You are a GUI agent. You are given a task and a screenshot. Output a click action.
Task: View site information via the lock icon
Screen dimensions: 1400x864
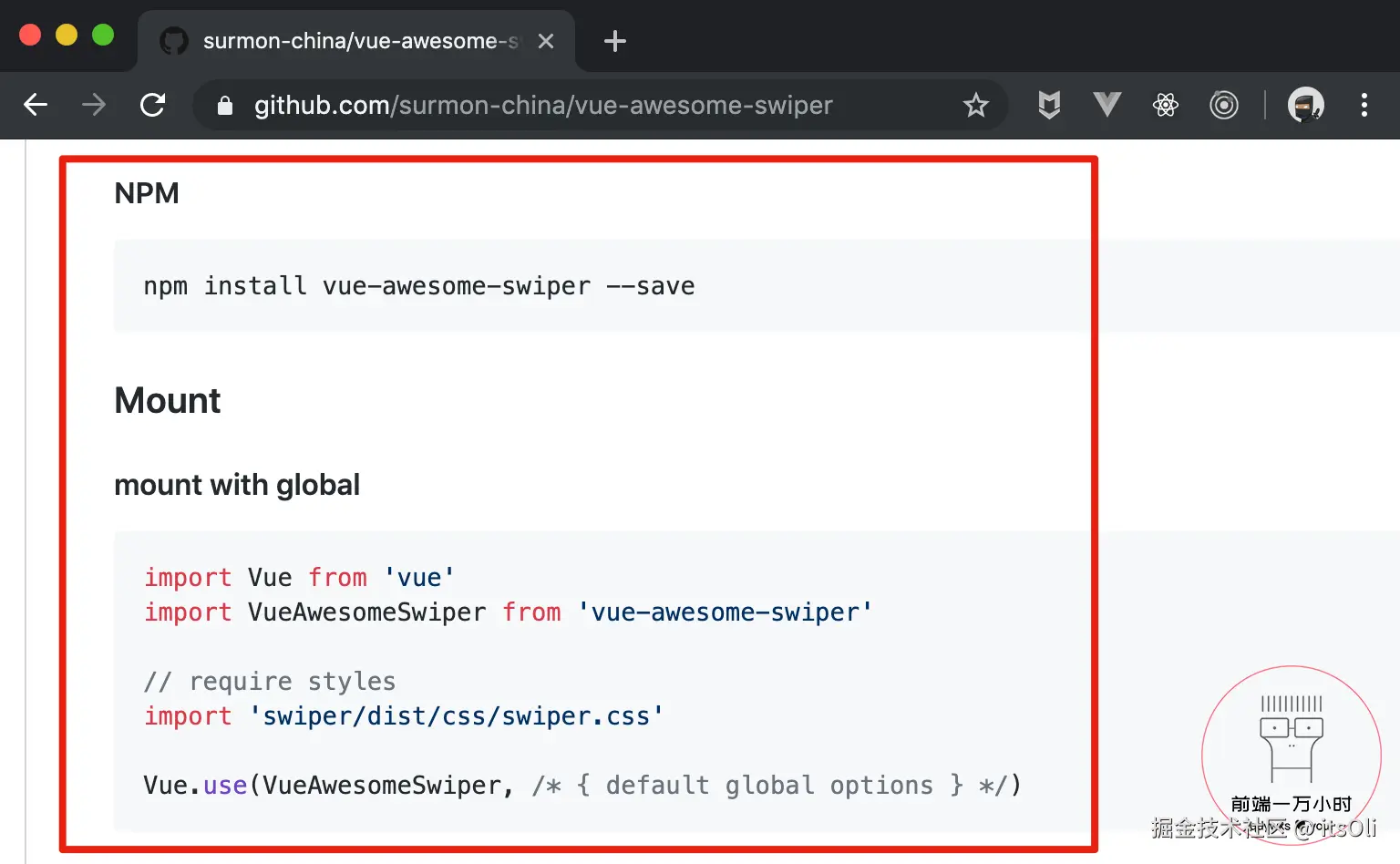pyautogui.click(x=224, y=106)
